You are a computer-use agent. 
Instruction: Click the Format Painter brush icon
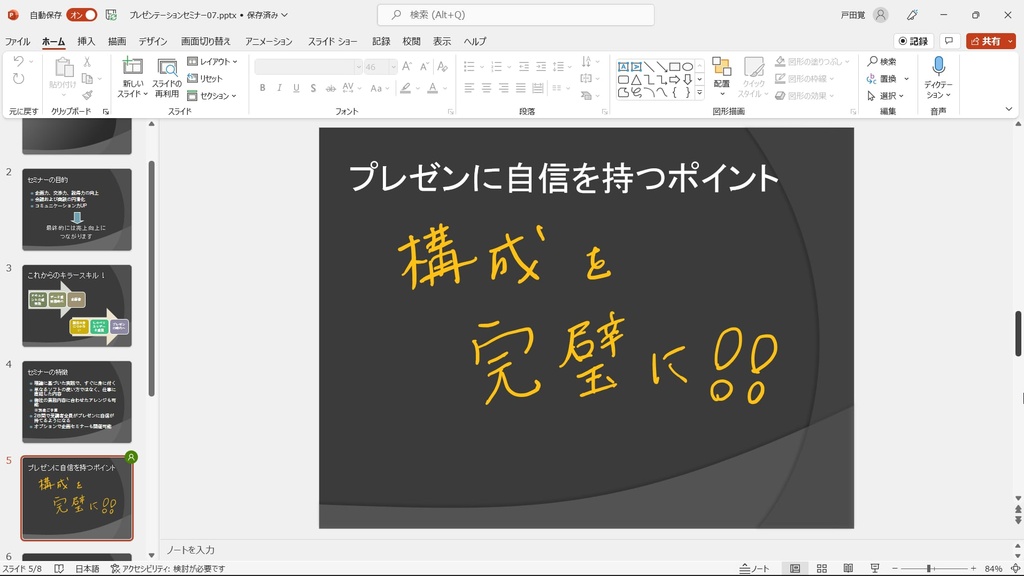87,95
